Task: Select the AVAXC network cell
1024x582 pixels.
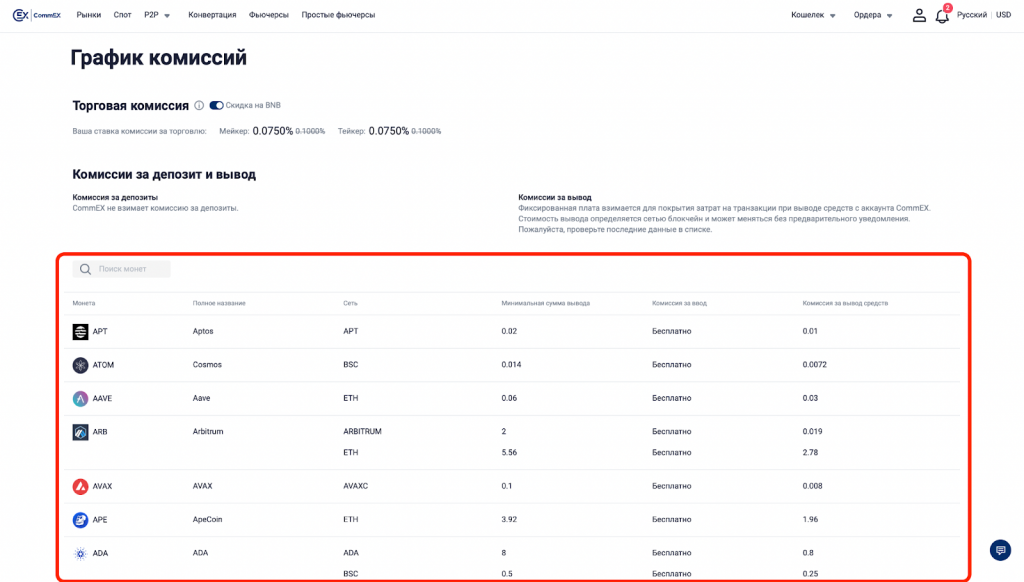Action: (x=355, y=486)
